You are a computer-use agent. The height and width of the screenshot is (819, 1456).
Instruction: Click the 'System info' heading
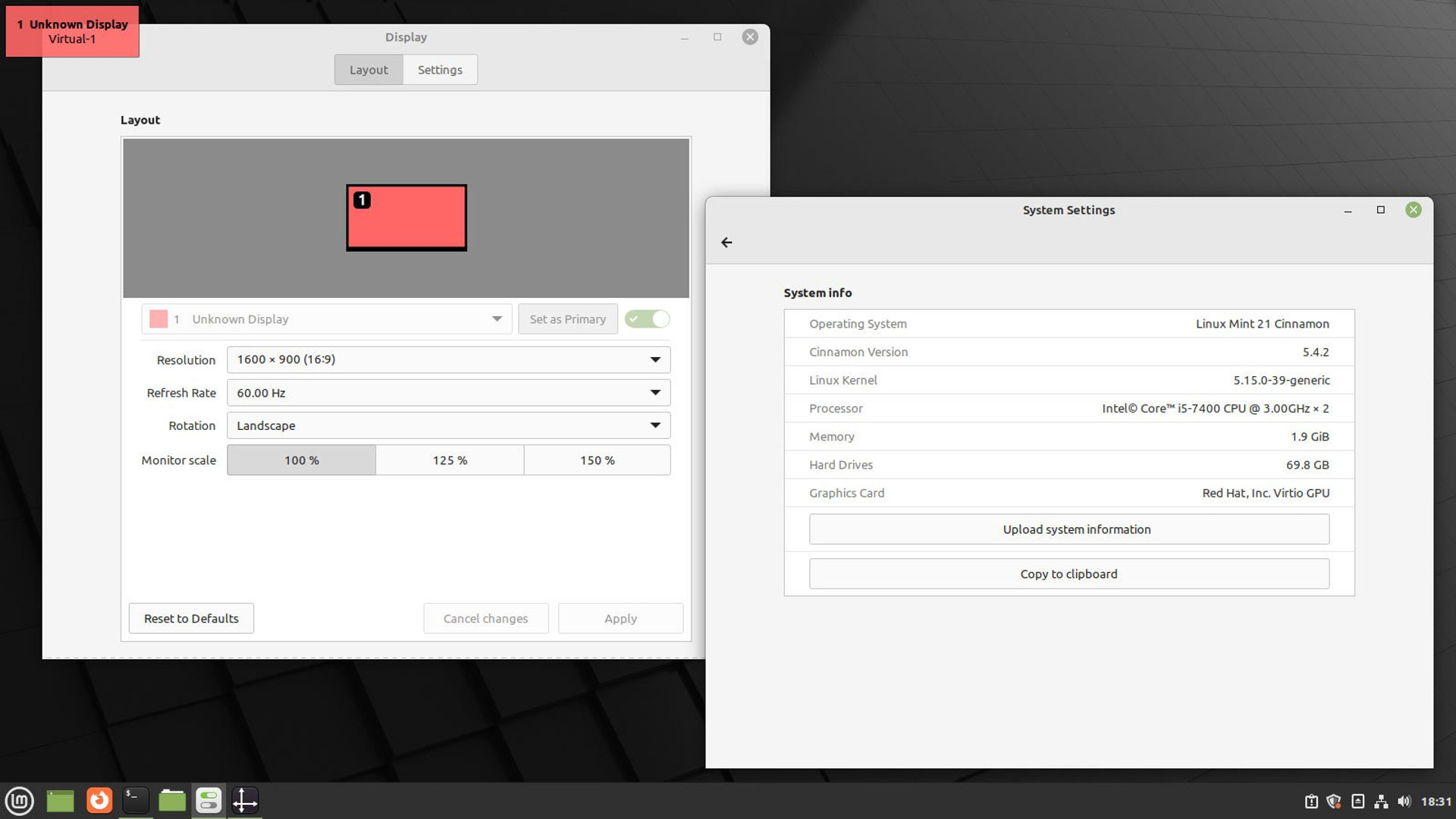point(817,293)
